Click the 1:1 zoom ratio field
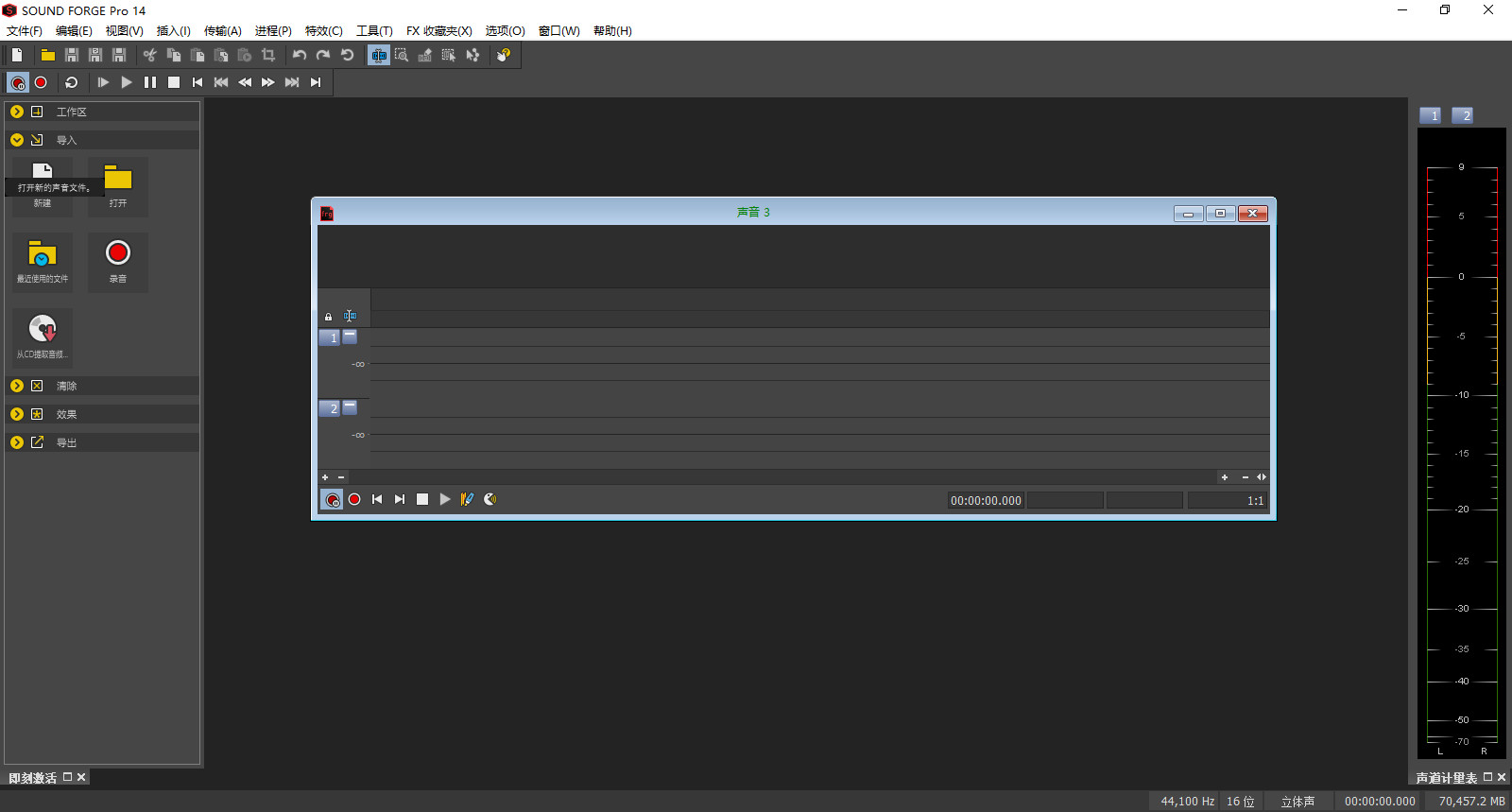Screen dimensions: 1512x812 click(x=1227, y=500)
